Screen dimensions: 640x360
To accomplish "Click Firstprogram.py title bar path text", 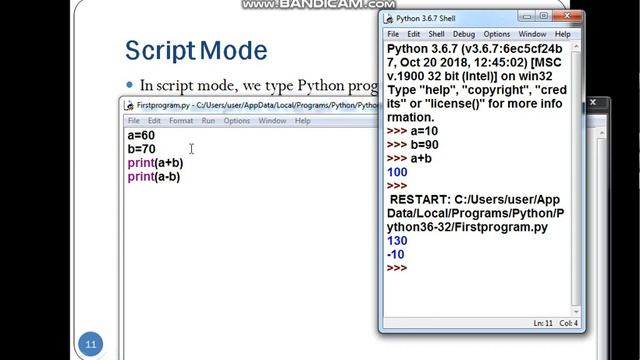I will click(x=257, y=105).
